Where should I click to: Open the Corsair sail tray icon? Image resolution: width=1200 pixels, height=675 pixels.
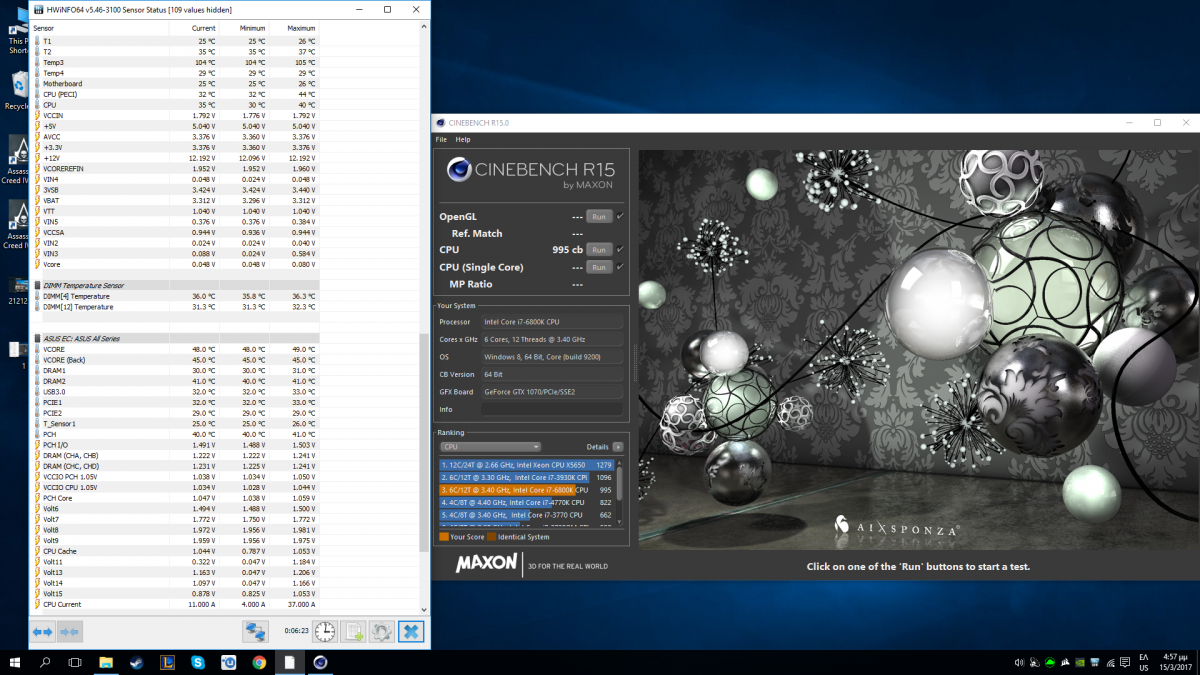(1067, 662)
